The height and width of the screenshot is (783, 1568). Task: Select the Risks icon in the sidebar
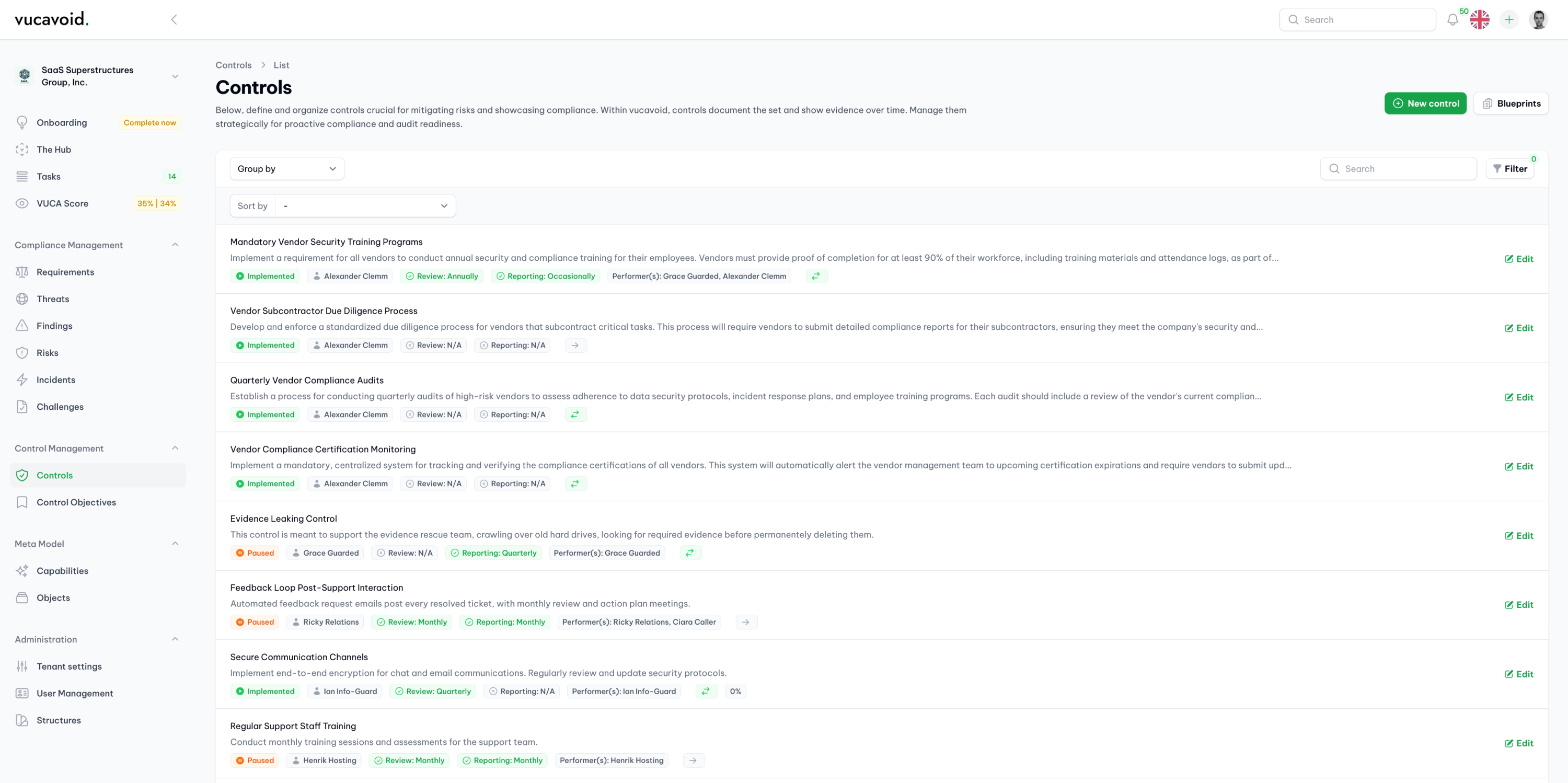[22, 352]
